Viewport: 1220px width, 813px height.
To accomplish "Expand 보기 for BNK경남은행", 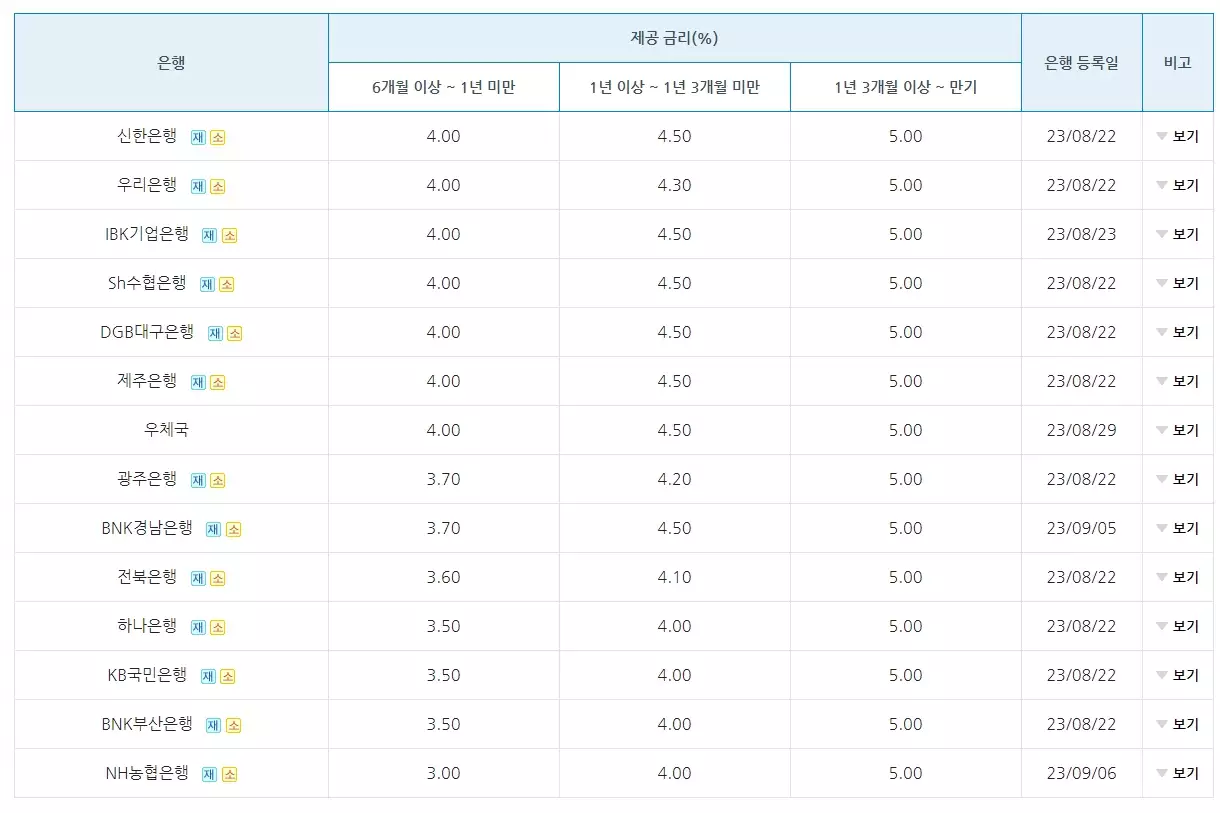I will tap(1178, 528).
